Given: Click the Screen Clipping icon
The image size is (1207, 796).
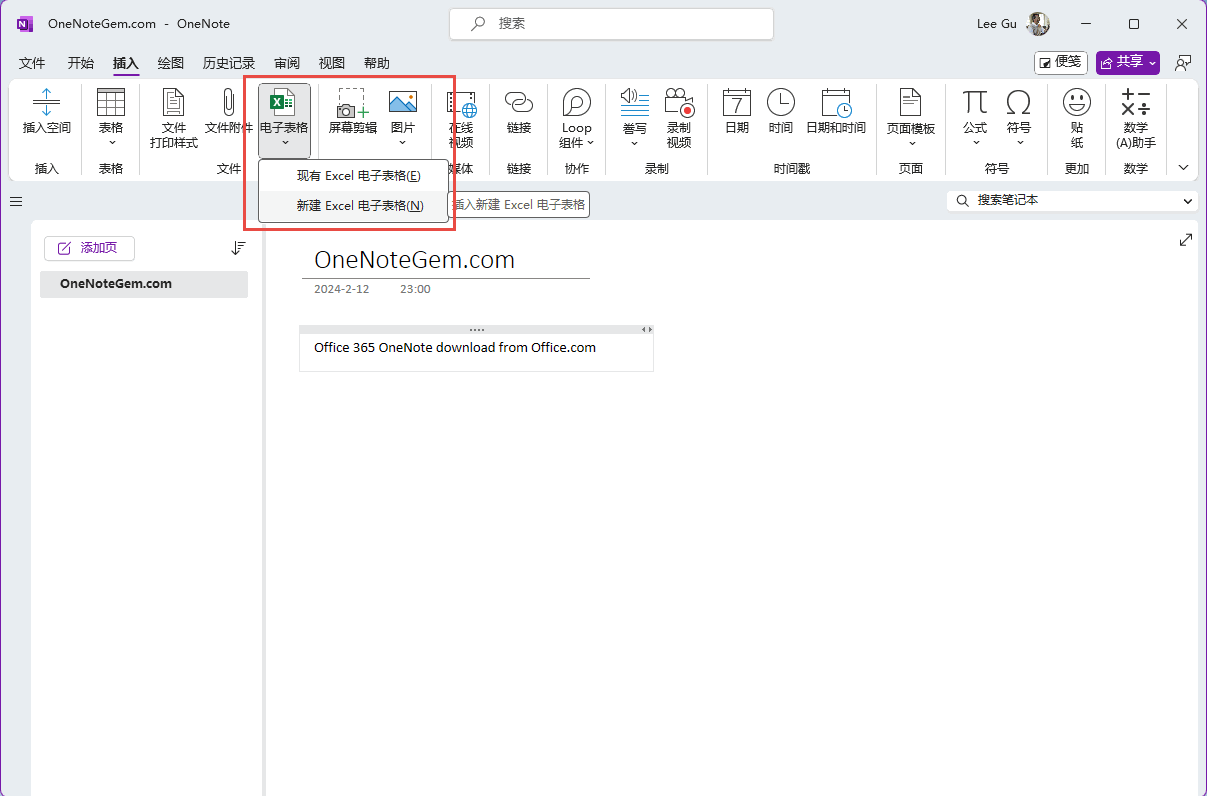Looking at the screenshot, I should tap(352, 102).
